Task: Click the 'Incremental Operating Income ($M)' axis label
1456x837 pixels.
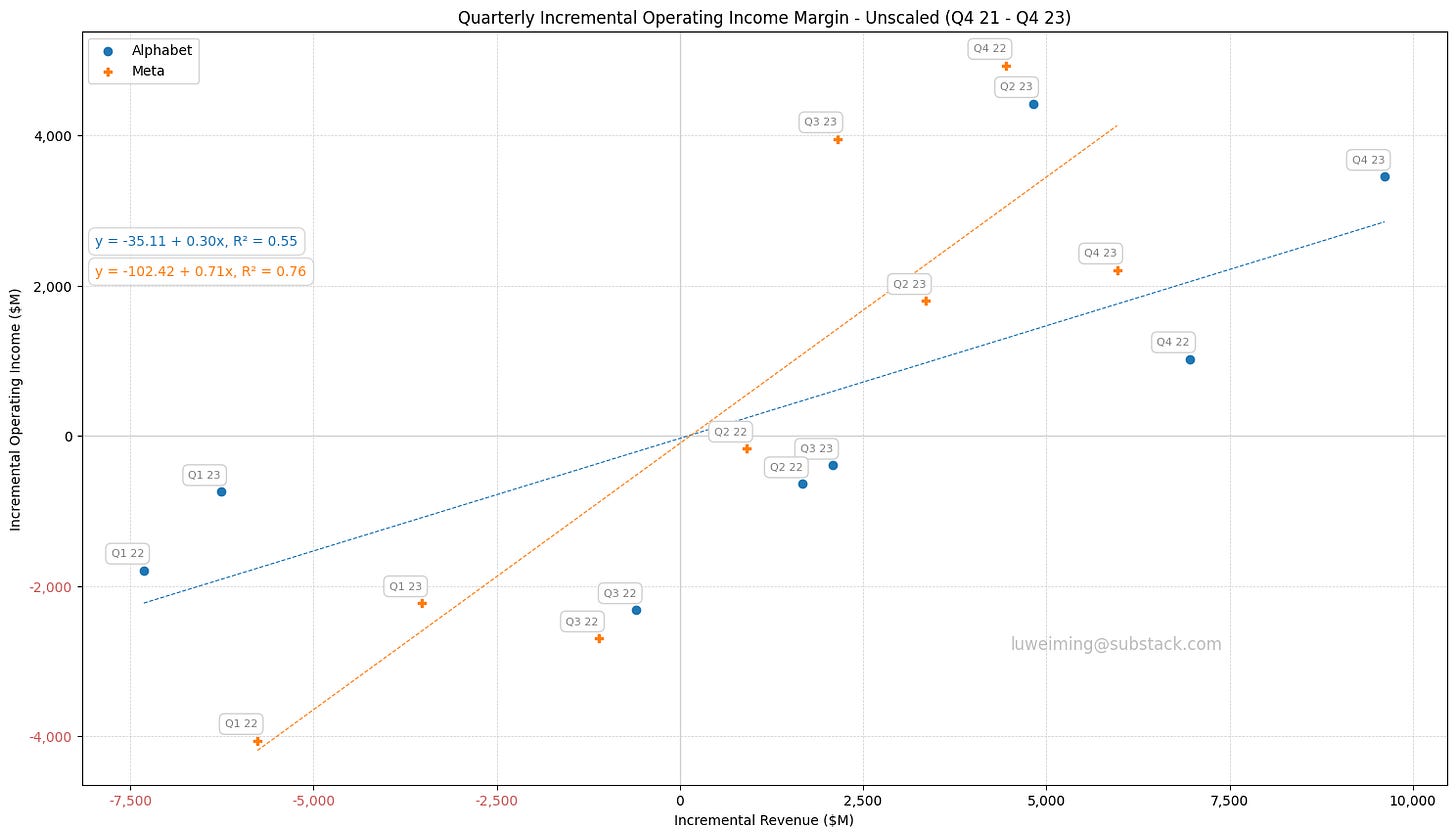Action: click(17, 409)
